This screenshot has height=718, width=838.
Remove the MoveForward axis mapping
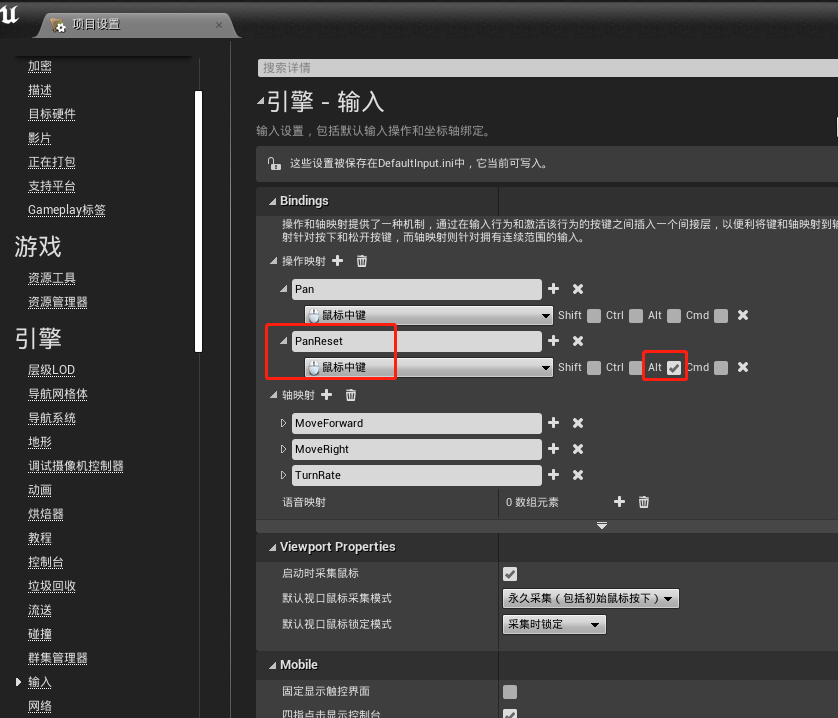(578, 423)
